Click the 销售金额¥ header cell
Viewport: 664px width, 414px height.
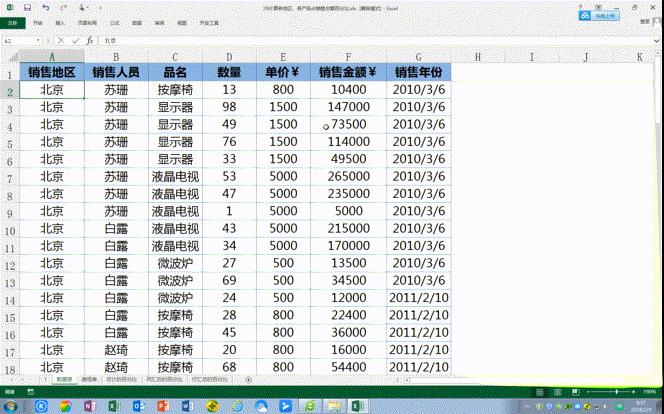[x=348, y=72]
